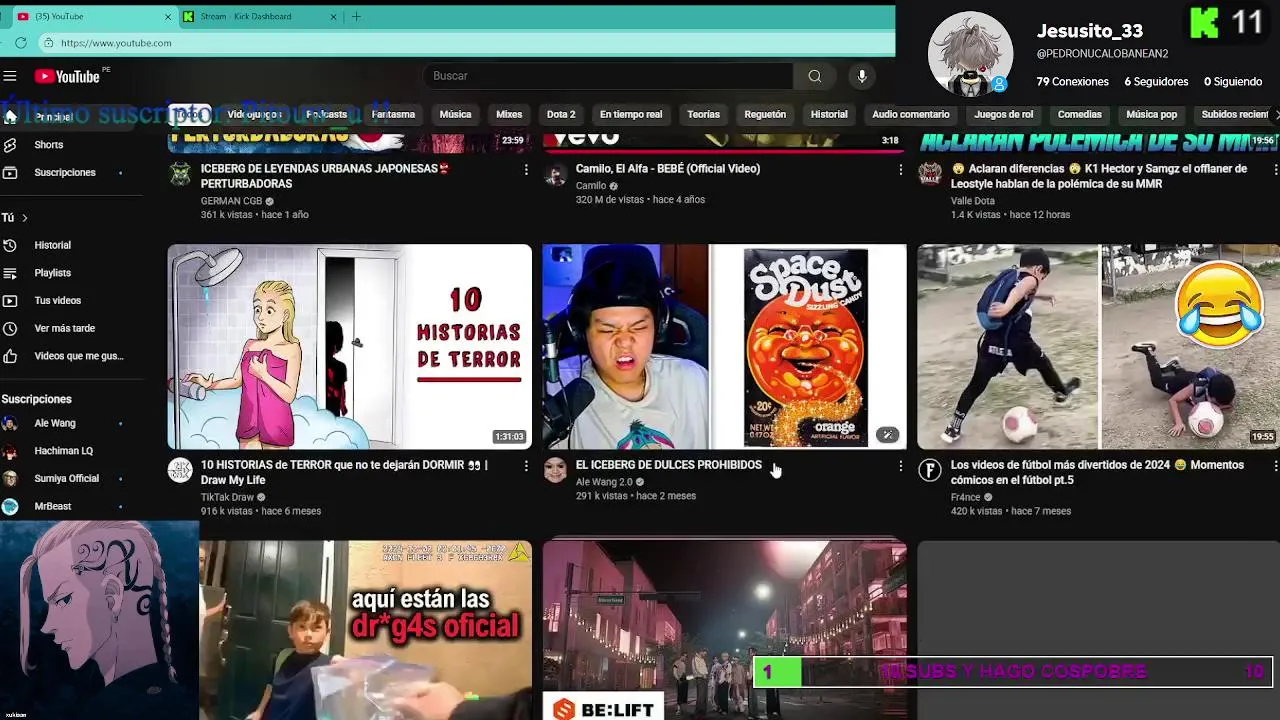Image resolution: width=1280 pixels, height=720 pixels.
Task: Click EL ICEBERG DE DULCES PROHIBIDOS title
Action: pyautogui.click(x=668, y=465)
